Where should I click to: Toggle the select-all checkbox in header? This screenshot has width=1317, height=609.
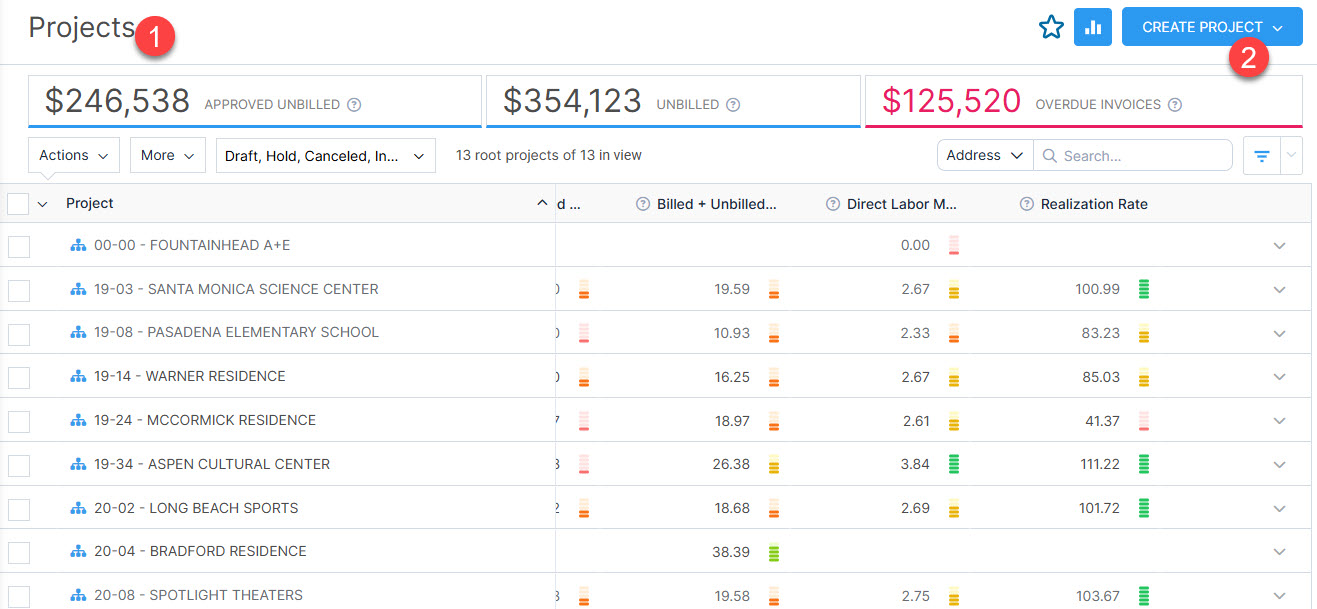point(18,204)
